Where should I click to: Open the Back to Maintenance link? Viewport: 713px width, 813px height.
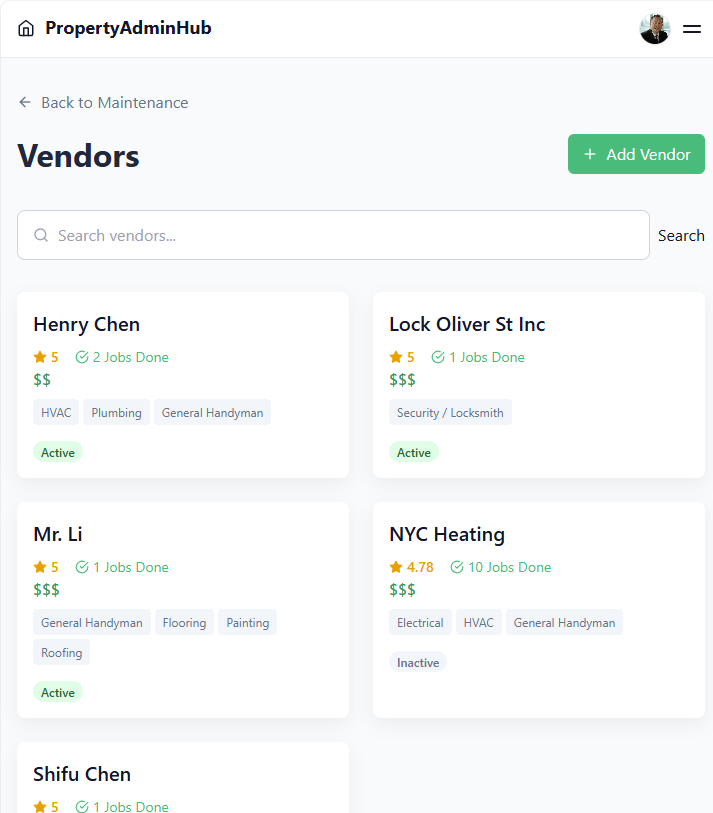(x=114, y=102)
